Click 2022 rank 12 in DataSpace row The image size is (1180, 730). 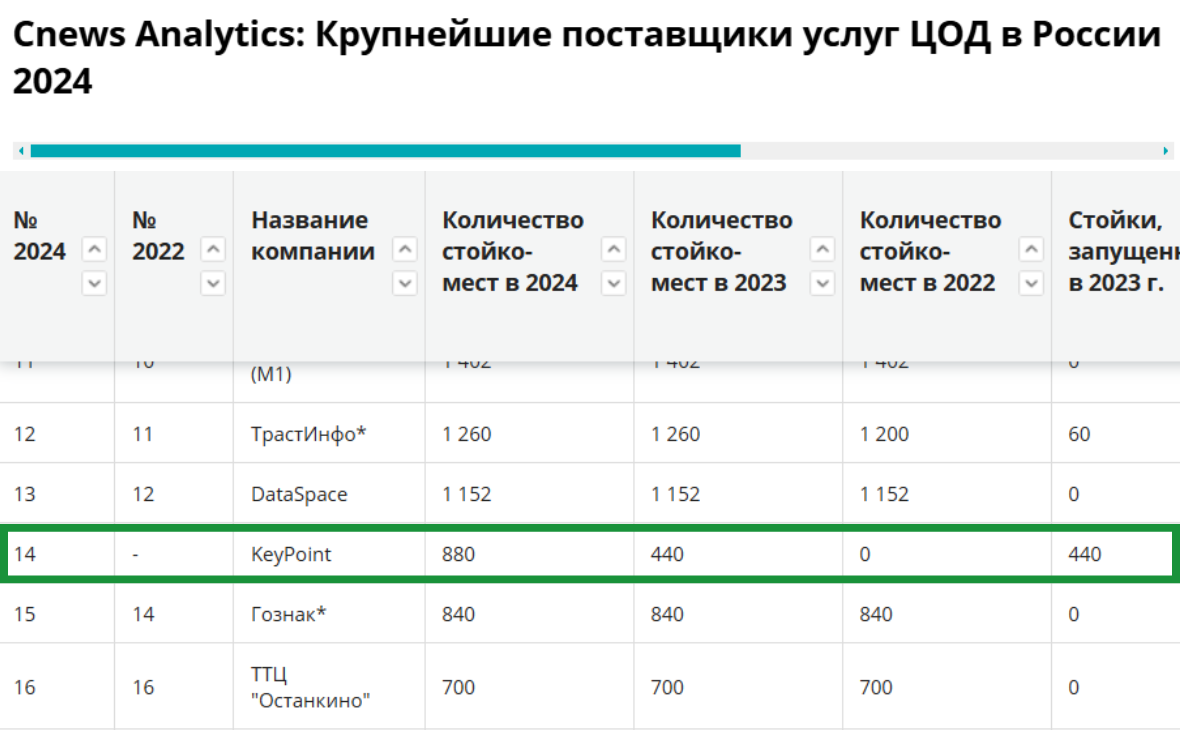pos(143,494)
